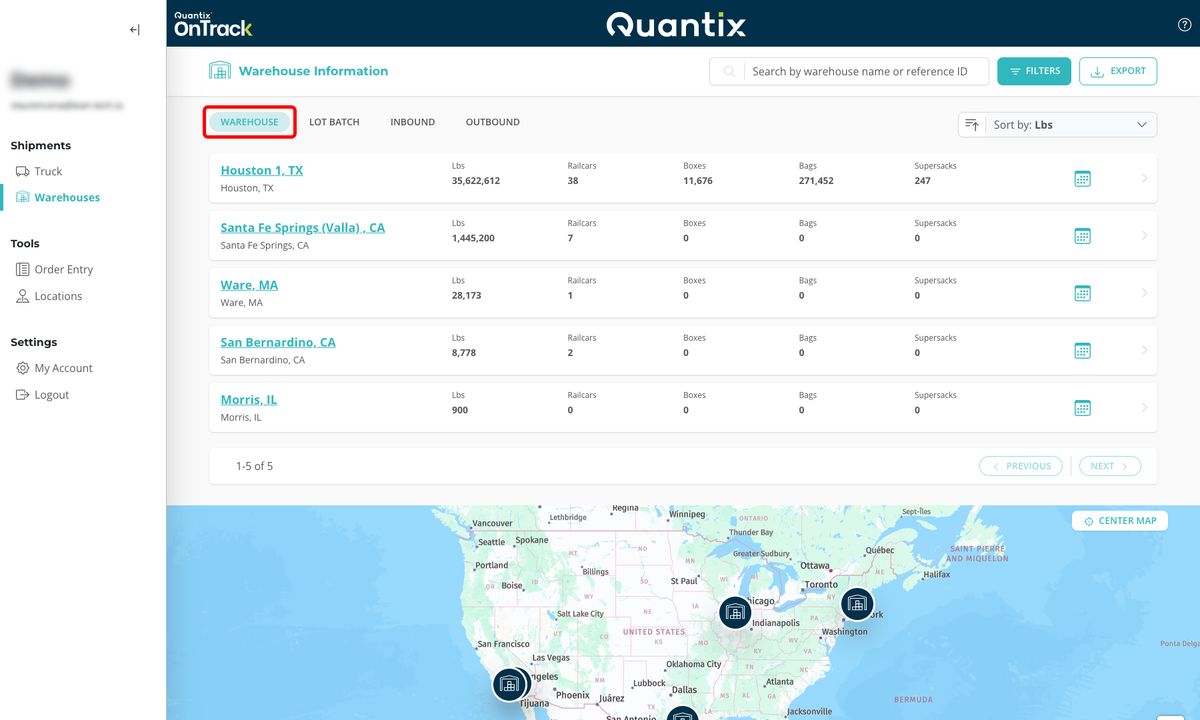Expand the San Bernardino row chevron
Viewport: 1200px width, 720px height.
click(x=1144, y=350)
